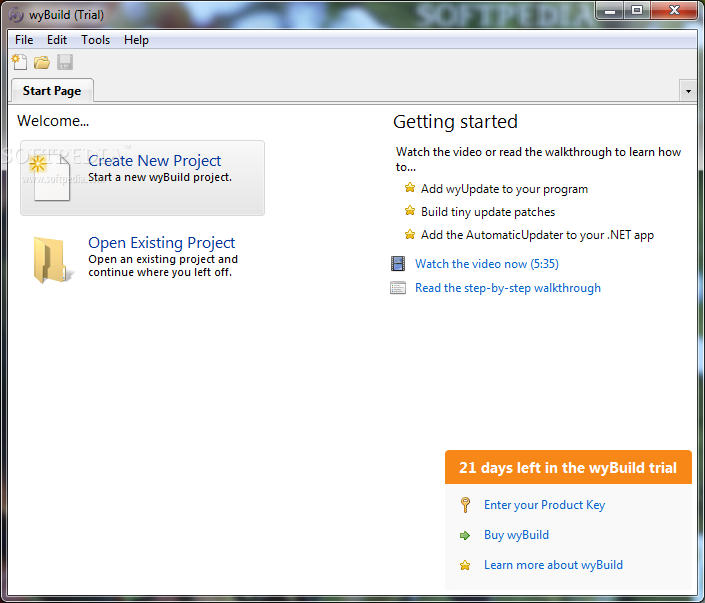705x603 pixels.
Task: Open Watch the video now (5:35) link
Action: [486, 264]
